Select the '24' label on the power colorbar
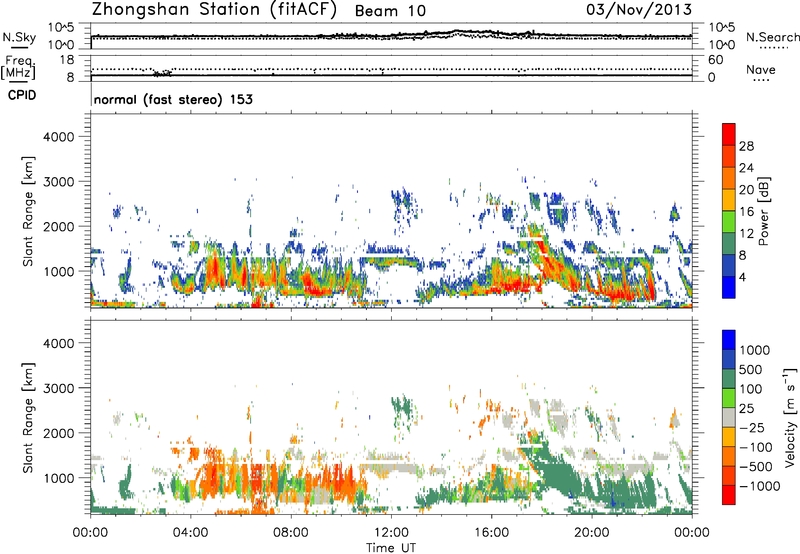This screenshot has height=554, width=800. pos(746,168)
